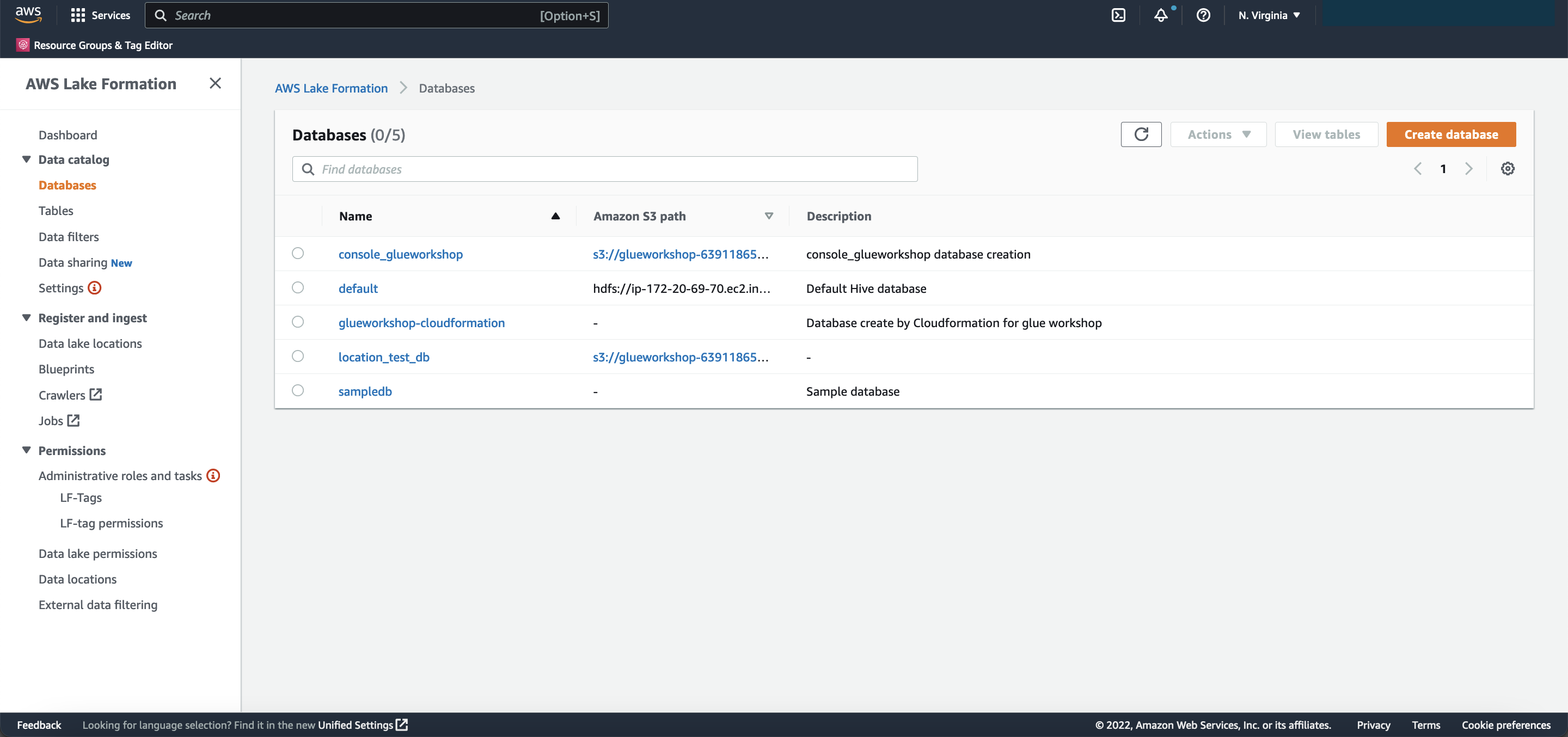
Task: Click the View tables button
Action: 1326,134
